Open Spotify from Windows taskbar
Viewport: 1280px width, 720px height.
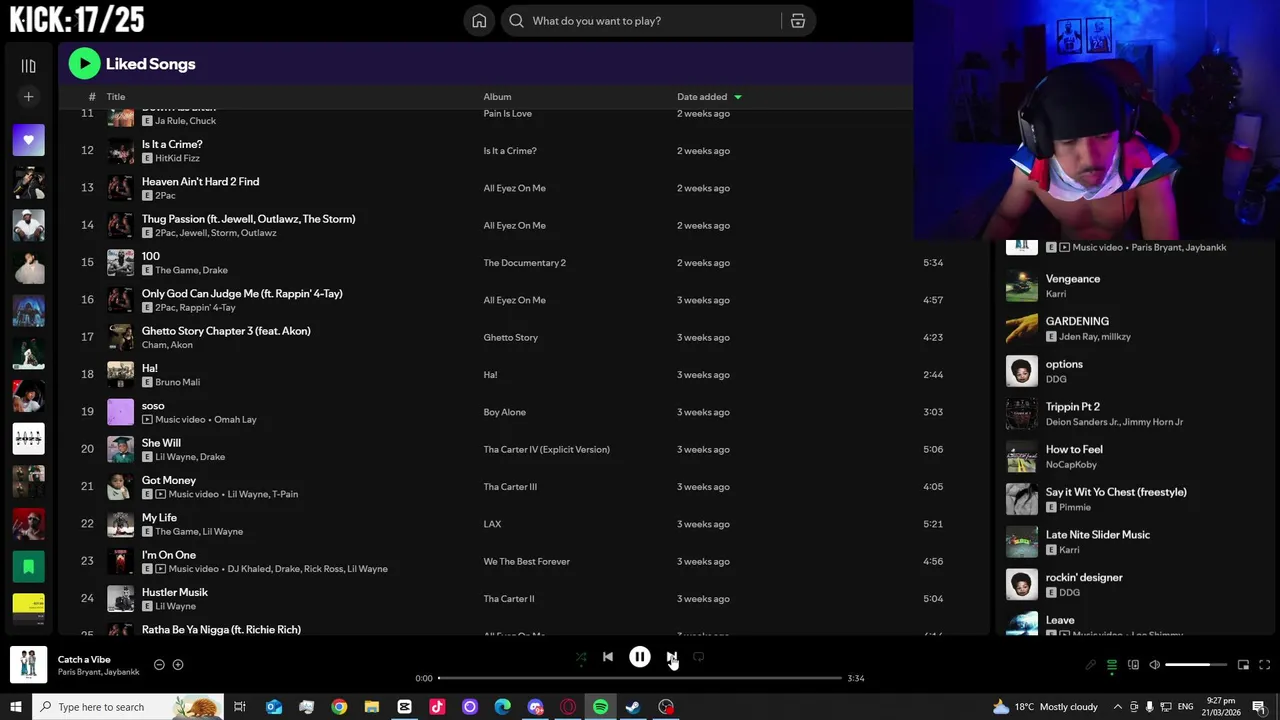click(600, 707)
